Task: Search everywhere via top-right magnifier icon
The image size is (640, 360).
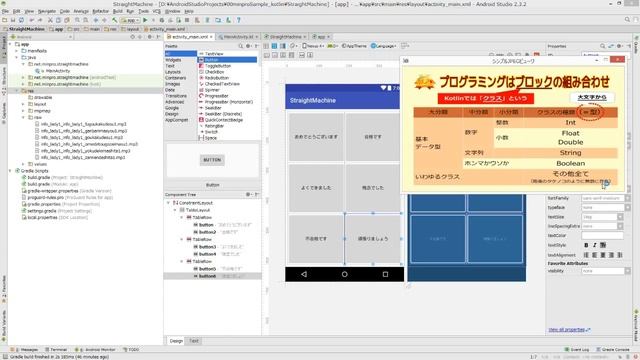Action: pyautogui.click(x=627, y=20)
